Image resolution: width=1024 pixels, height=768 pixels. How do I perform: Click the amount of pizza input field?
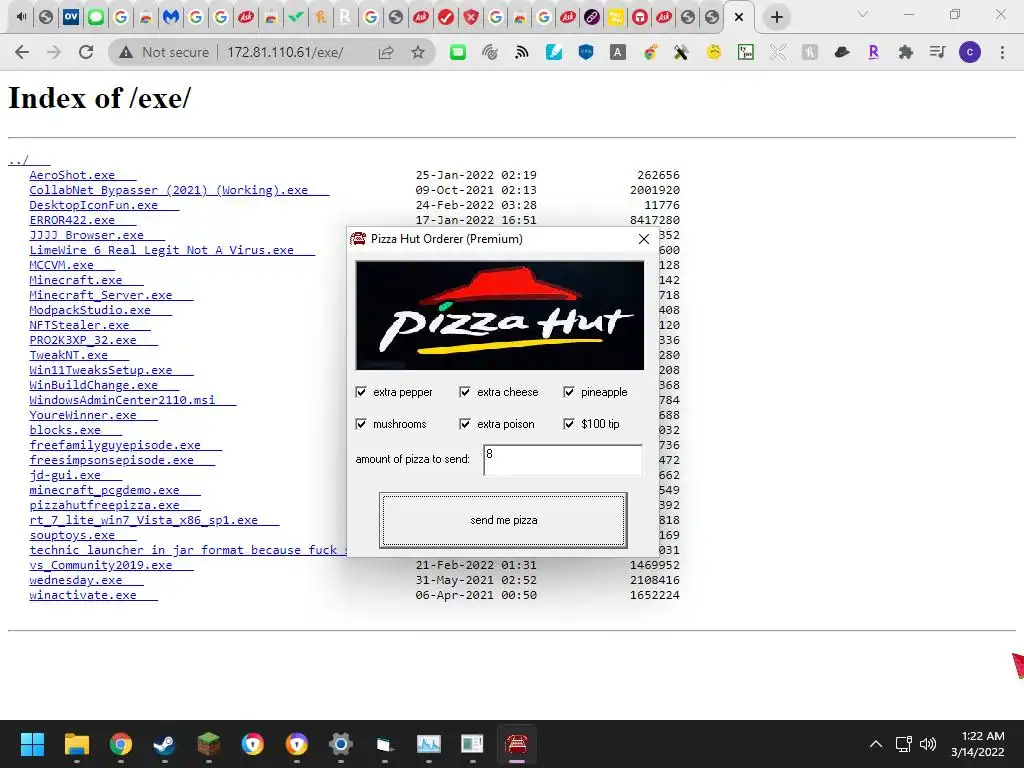562,460
